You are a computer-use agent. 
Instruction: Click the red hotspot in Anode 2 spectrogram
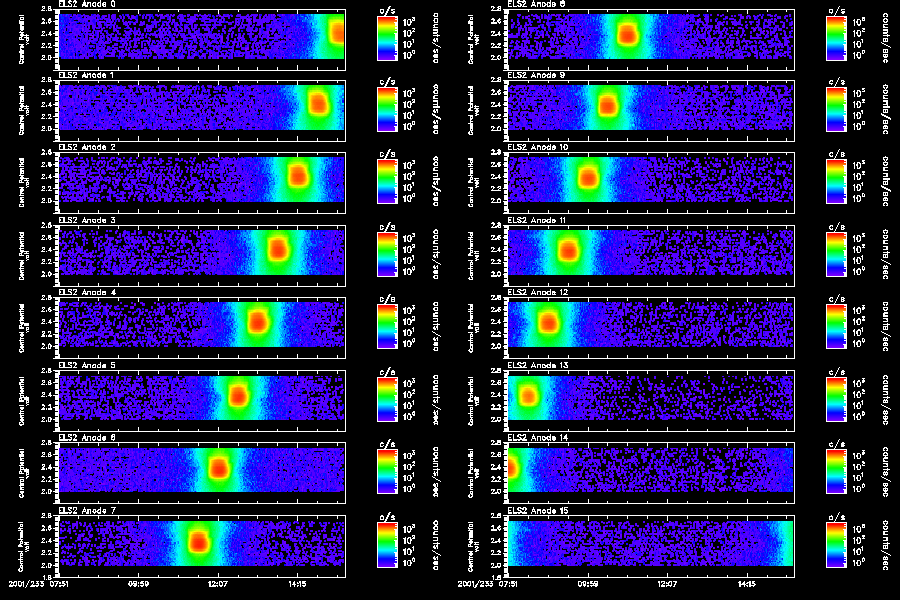(x=298, y=176)
